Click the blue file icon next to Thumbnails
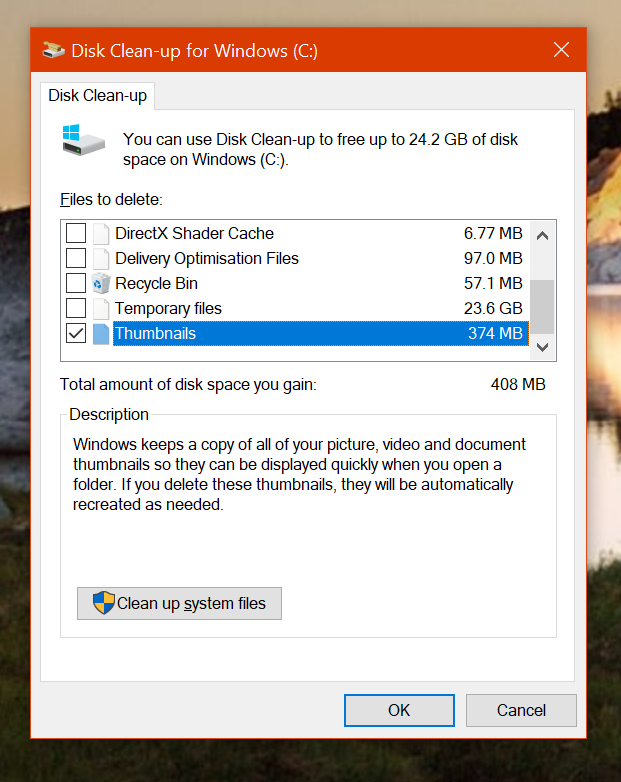The image size is (621, 782). click(101, 334)
